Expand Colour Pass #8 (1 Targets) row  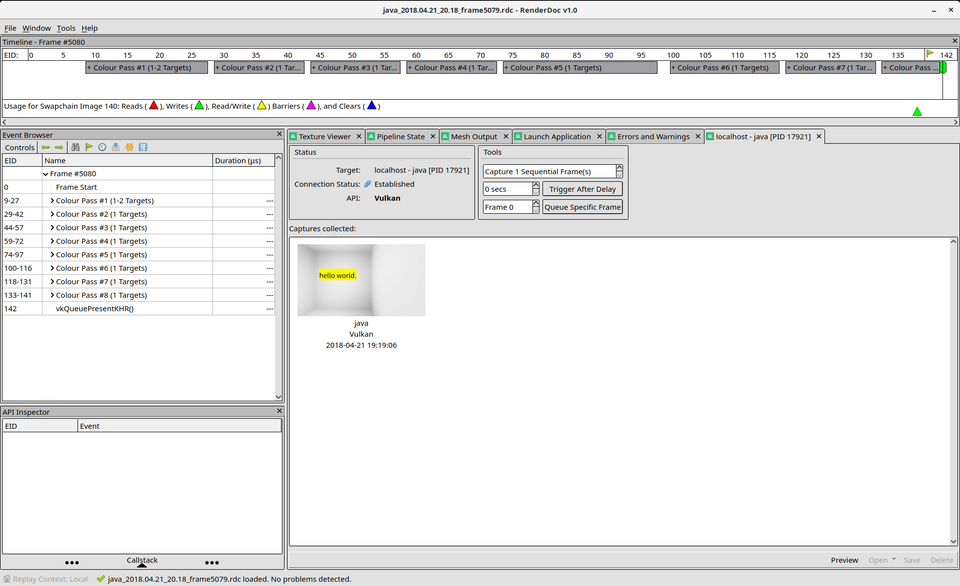52,295
